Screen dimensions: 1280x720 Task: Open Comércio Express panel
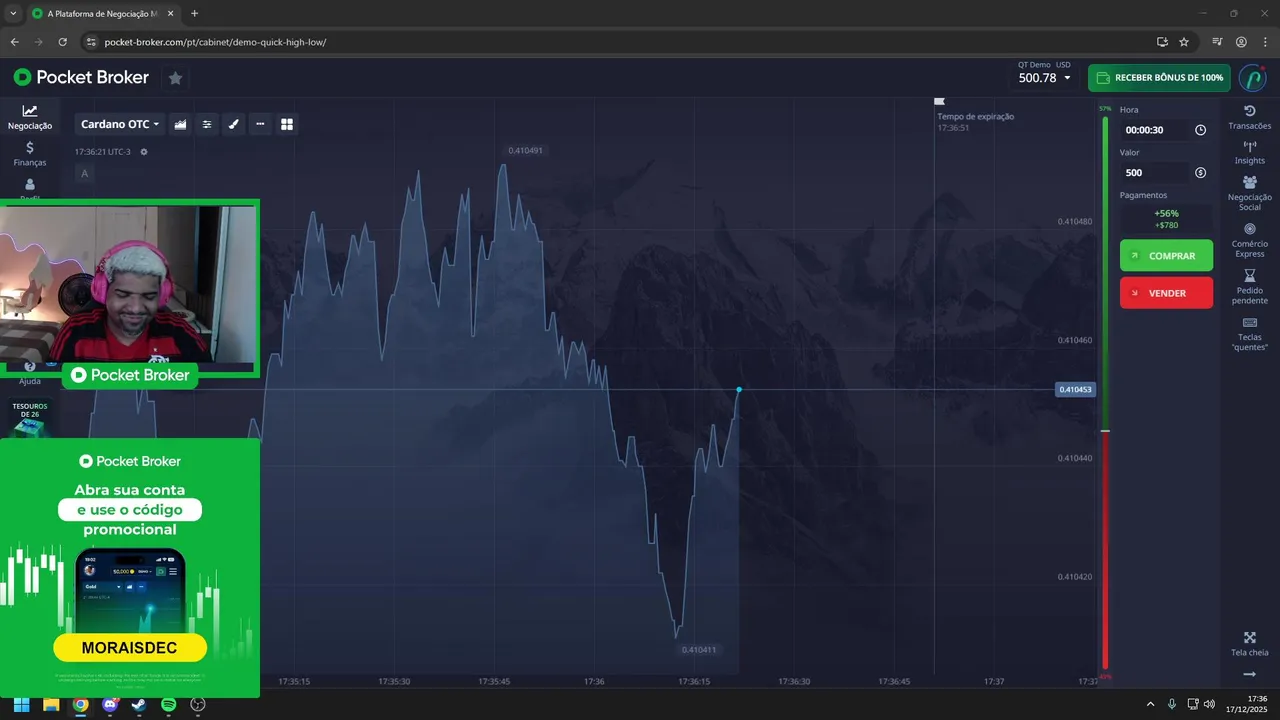(1249, 240)
